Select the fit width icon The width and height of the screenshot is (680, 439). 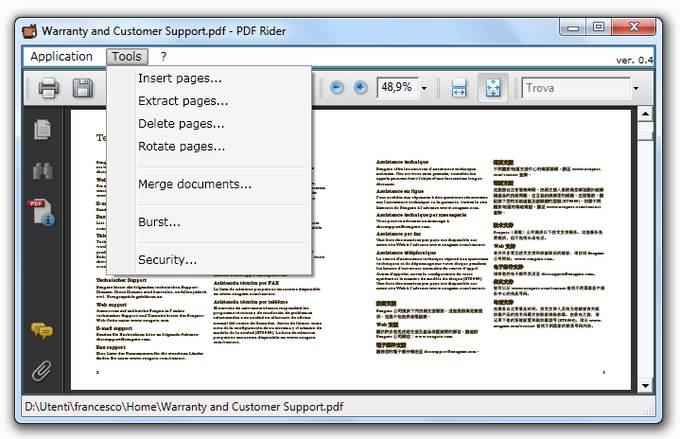[459, 88]
